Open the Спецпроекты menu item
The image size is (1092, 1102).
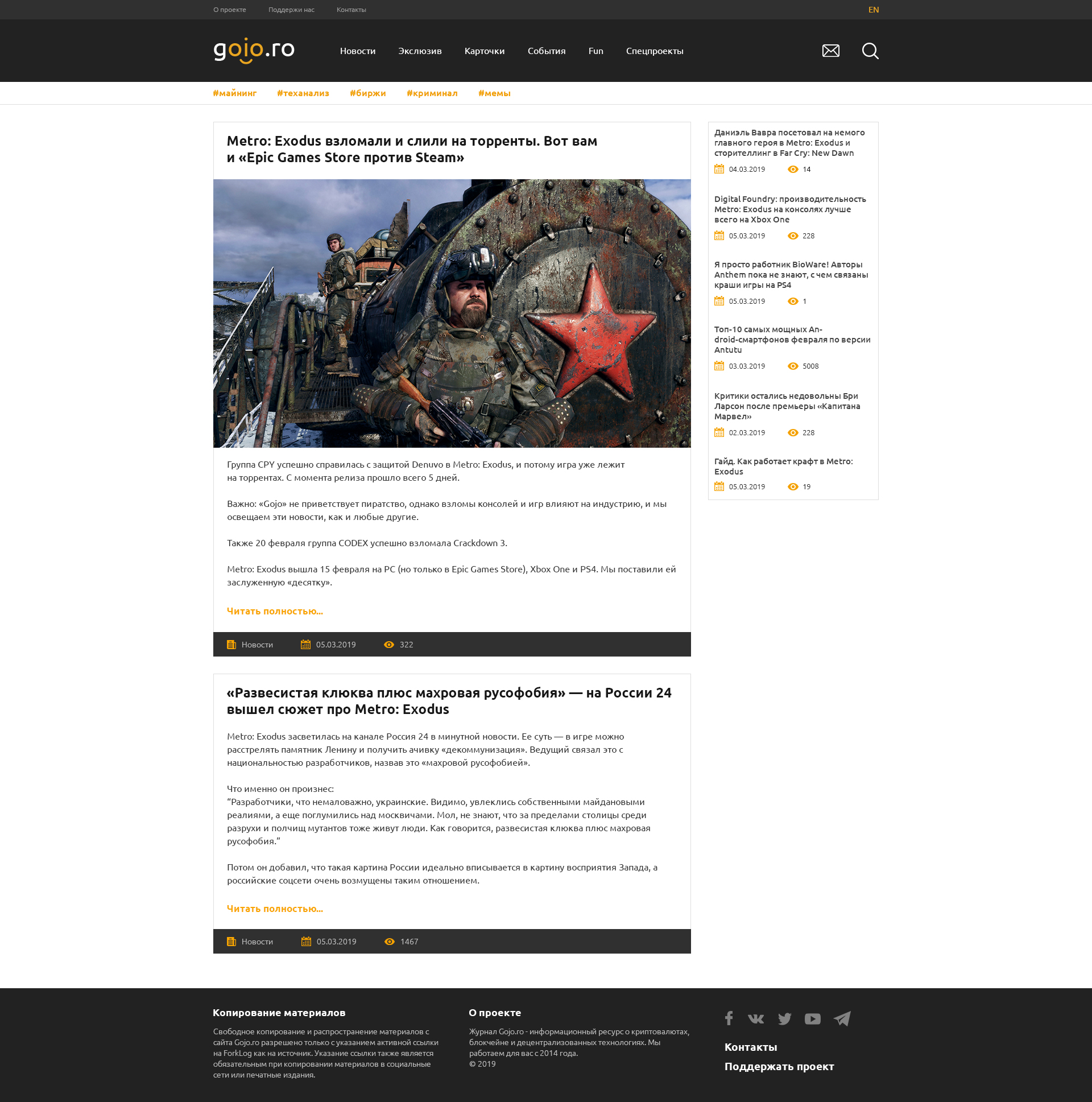pos(654,51)
